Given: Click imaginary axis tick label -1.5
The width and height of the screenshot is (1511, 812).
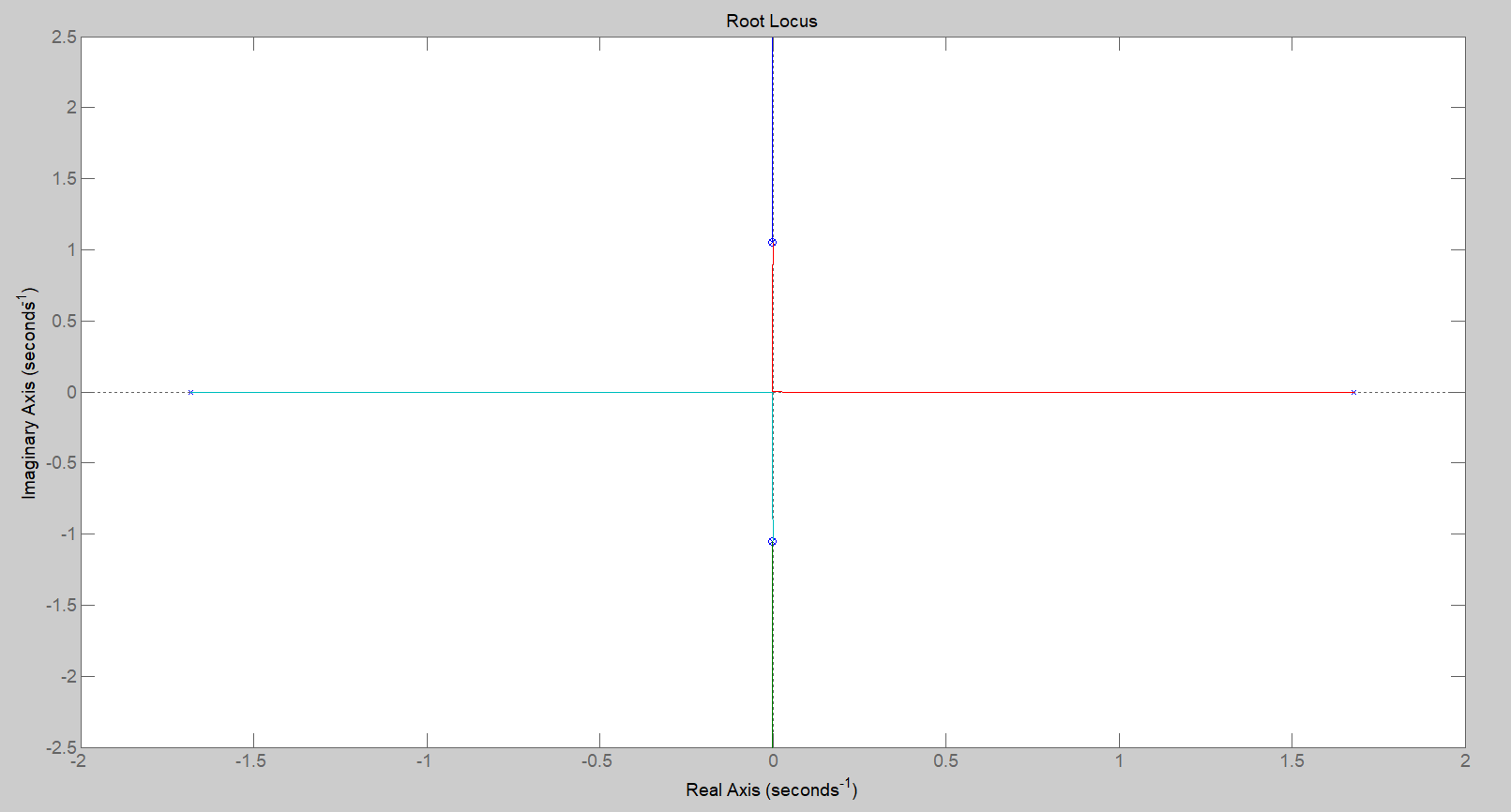Looking at the screenshot, I should click(x=62, y=605).
